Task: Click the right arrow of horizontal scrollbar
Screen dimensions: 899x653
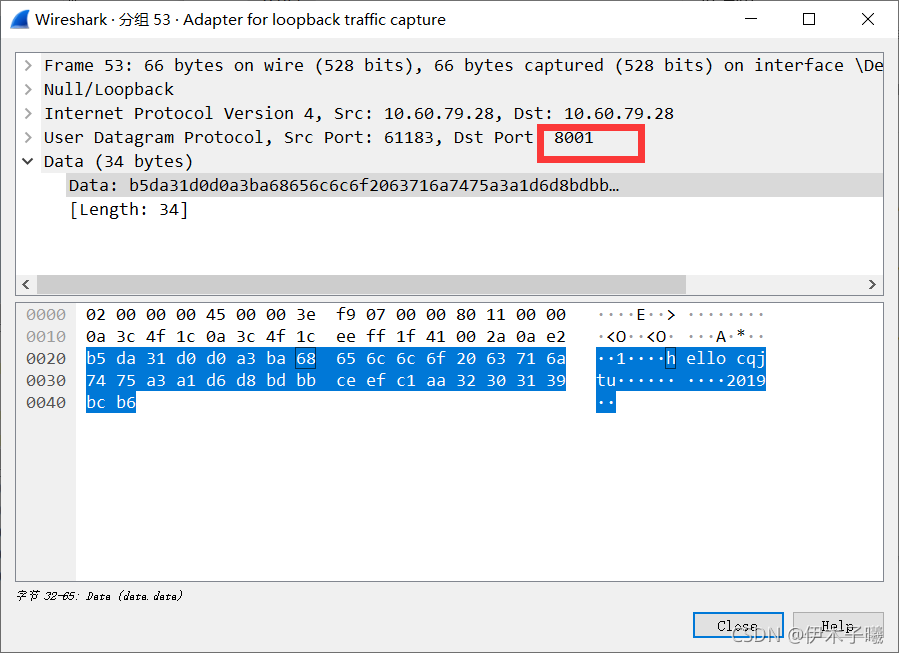Action: pyautogui.click(x=872, y=284)
